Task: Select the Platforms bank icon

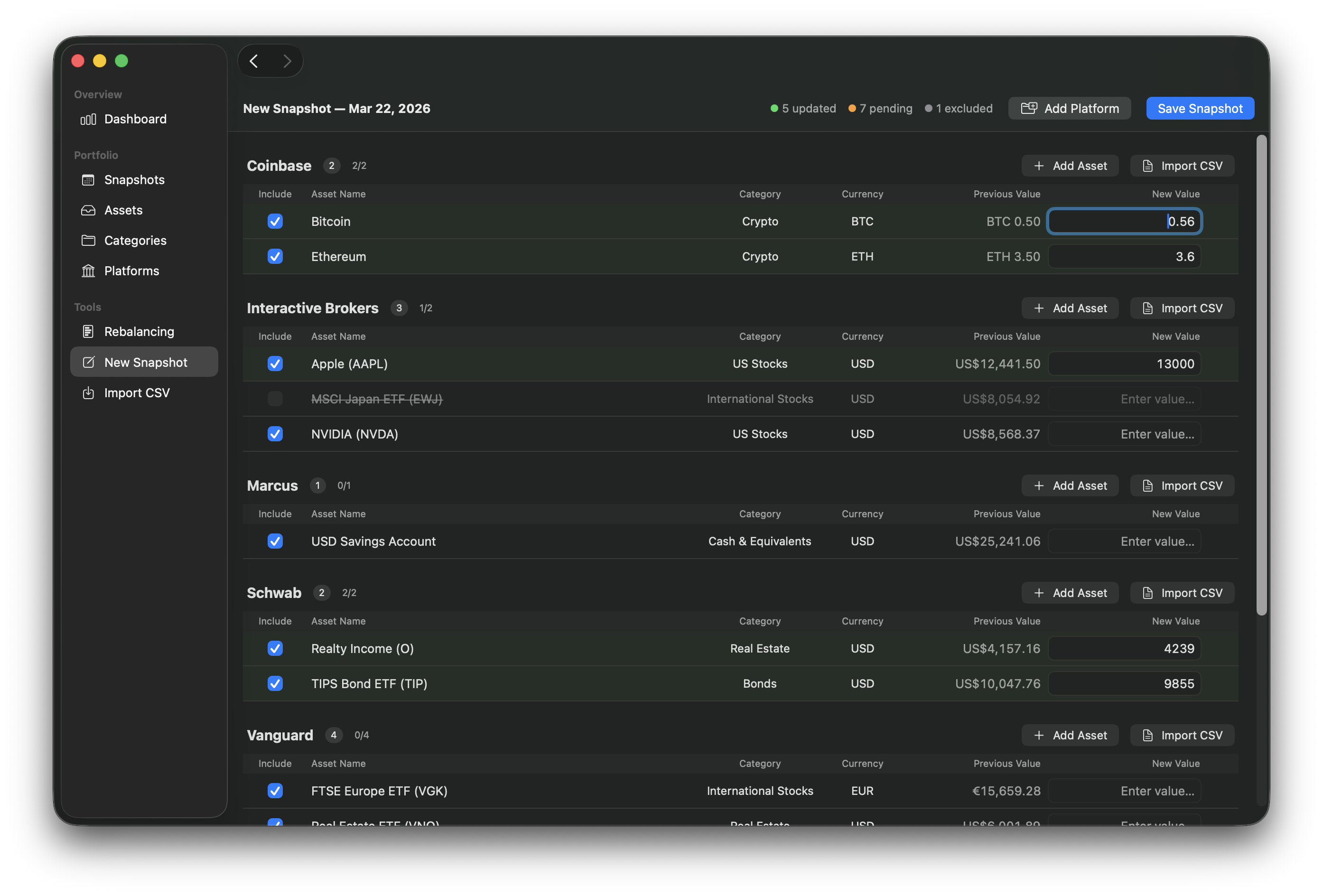Action: tap(88, 271)
